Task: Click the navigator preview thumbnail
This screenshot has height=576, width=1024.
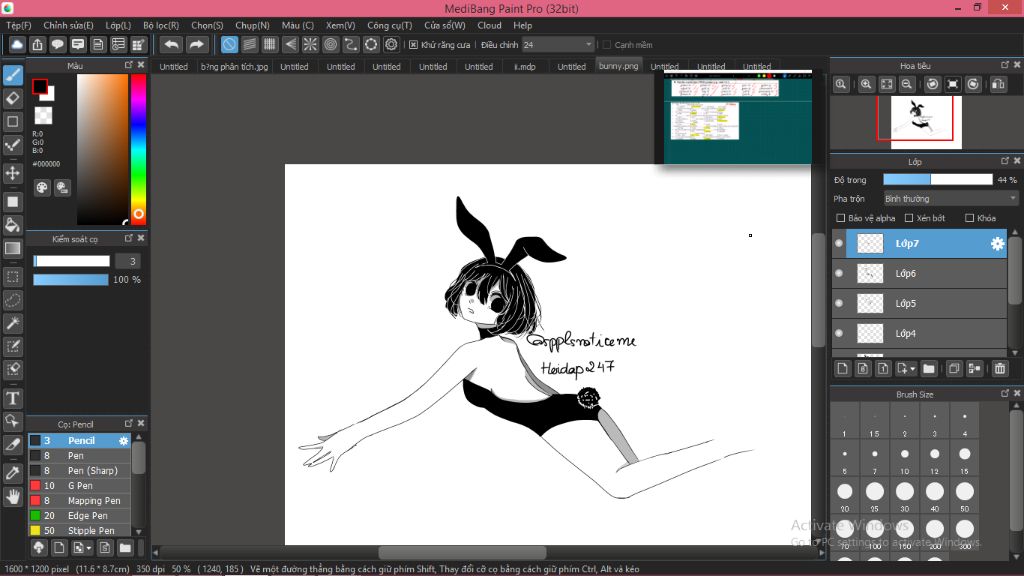Action: tap(926, 122)
